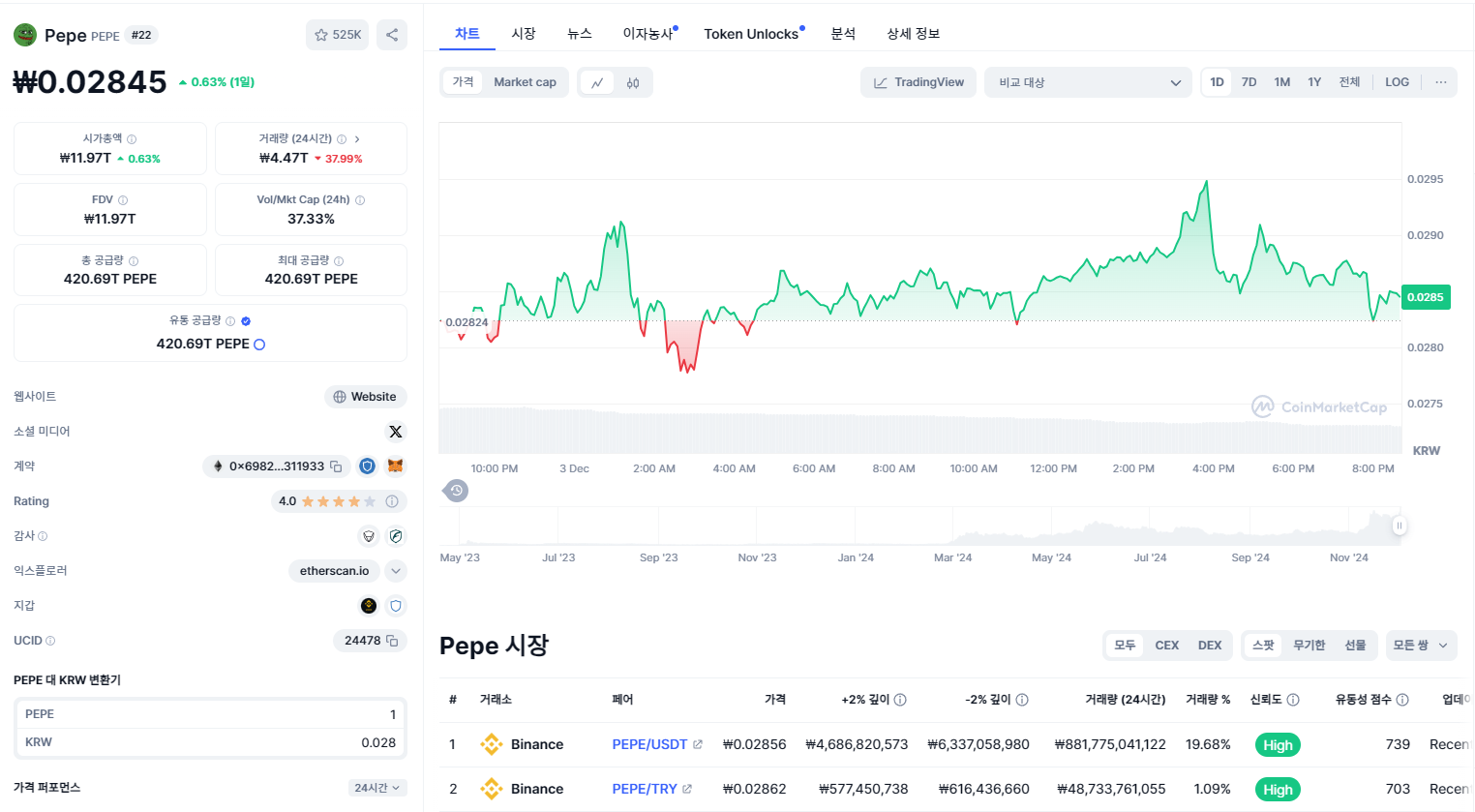Open the 뉴스 tab
1475x812 pixels.
tap(580, 34)
